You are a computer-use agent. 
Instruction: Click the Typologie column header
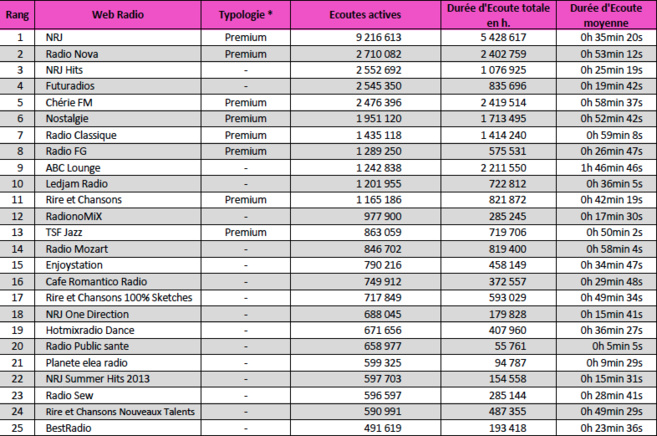point(245,17)
